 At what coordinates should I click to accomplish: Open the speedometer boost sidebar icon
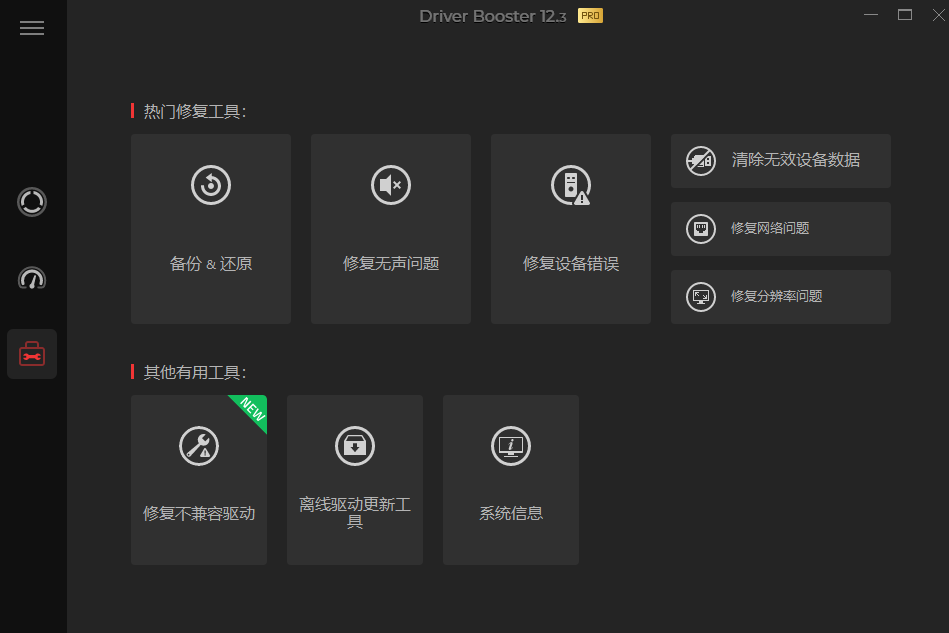[x=32, y=278]
